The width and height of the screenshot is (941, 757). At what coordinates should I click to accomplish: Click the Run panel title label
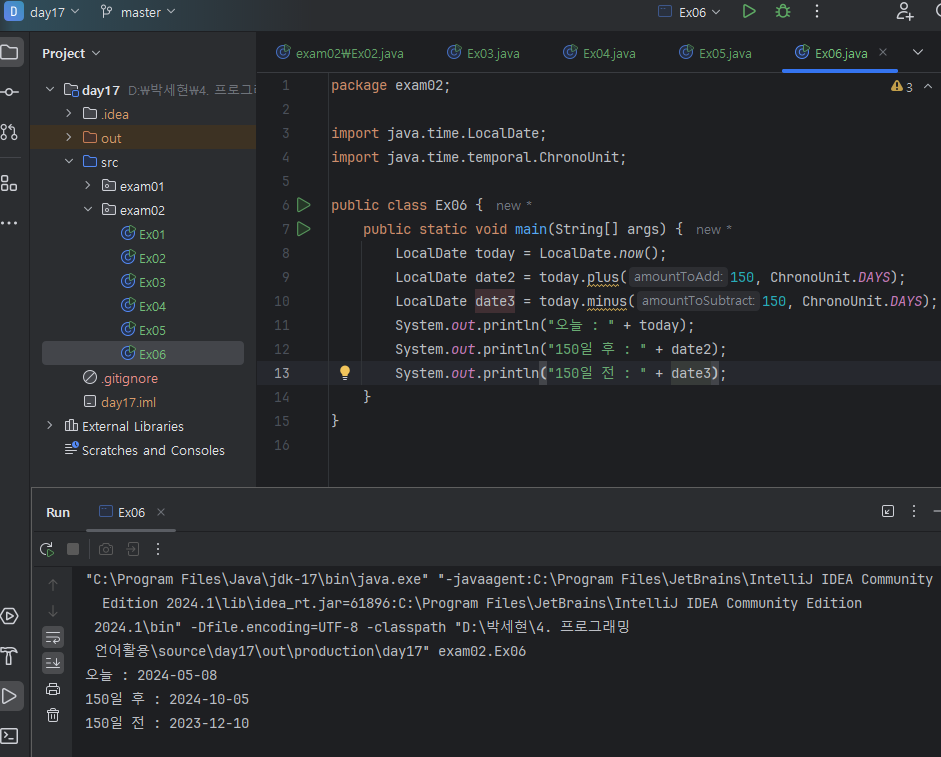click(x=58, y=512)
